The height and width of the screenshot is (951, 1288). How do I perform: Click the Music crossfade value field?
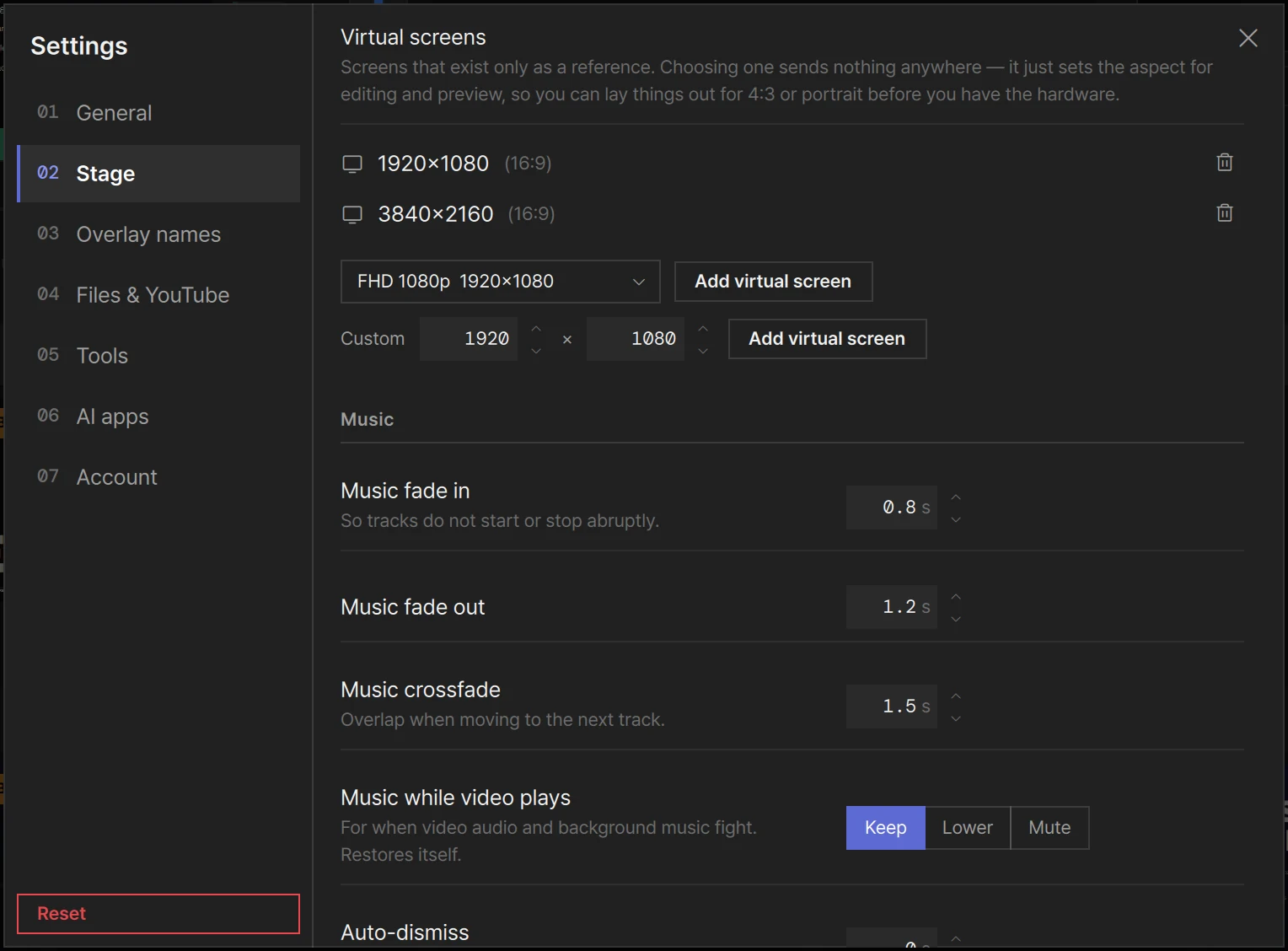click(x=892, y=707)
